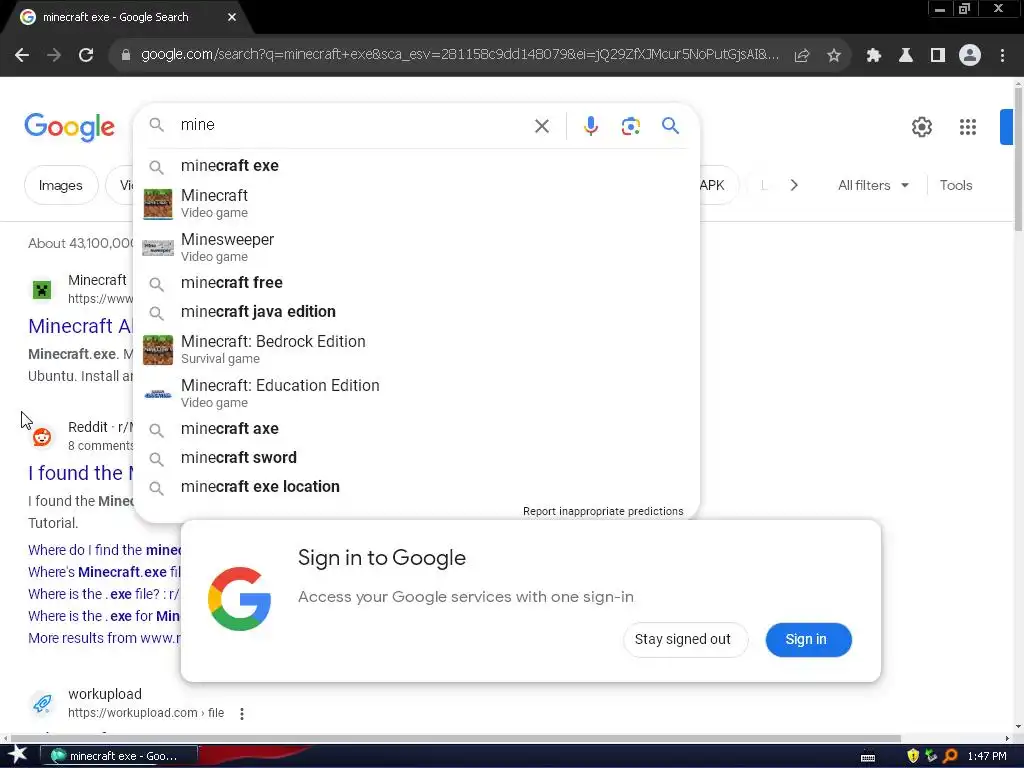
Task: Click the taskbar start star icon
Action: pos(17,756)
